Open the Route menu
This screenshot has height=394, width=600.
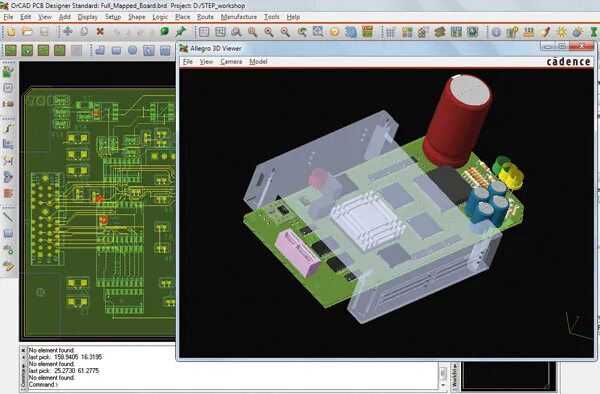tap(205, 17)
